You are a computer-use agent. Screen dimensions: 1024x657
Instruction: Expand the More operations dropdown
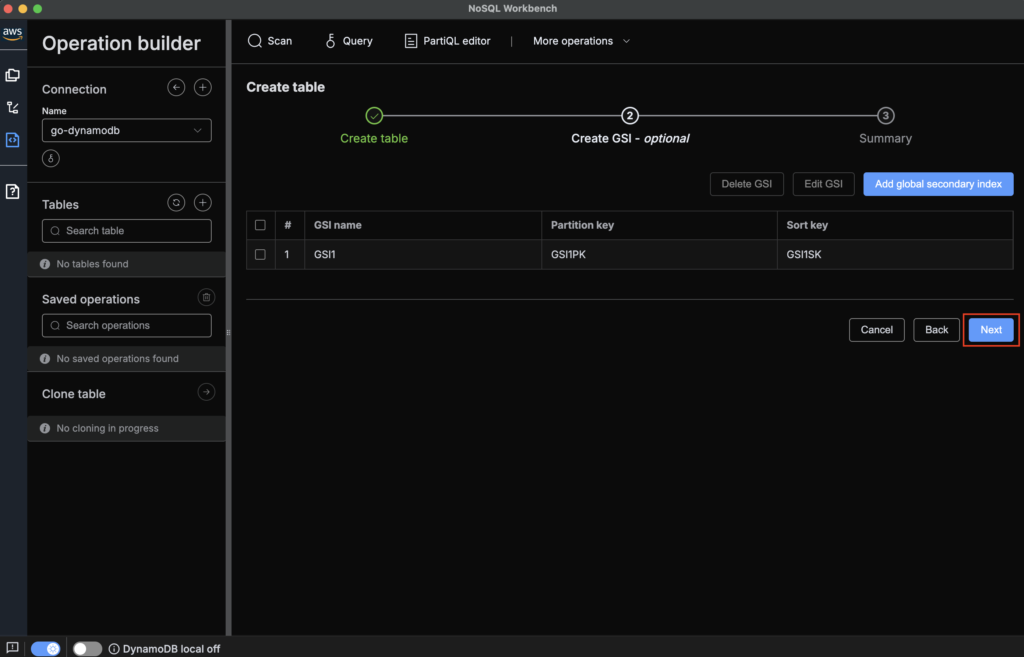tap(581, 41)
